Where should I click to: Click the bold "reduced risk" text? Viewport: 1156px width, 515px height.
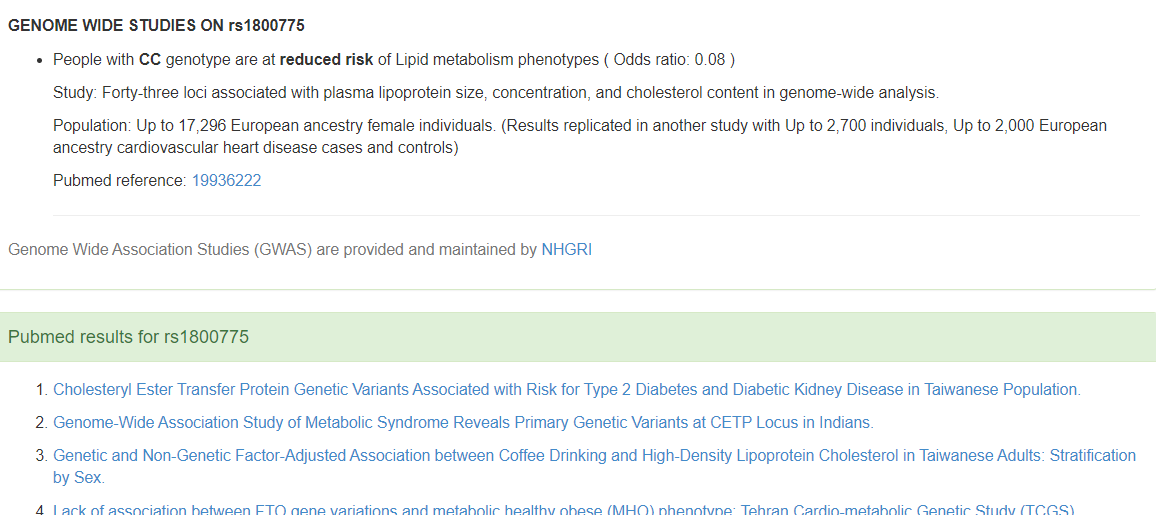tap(326, 60)
